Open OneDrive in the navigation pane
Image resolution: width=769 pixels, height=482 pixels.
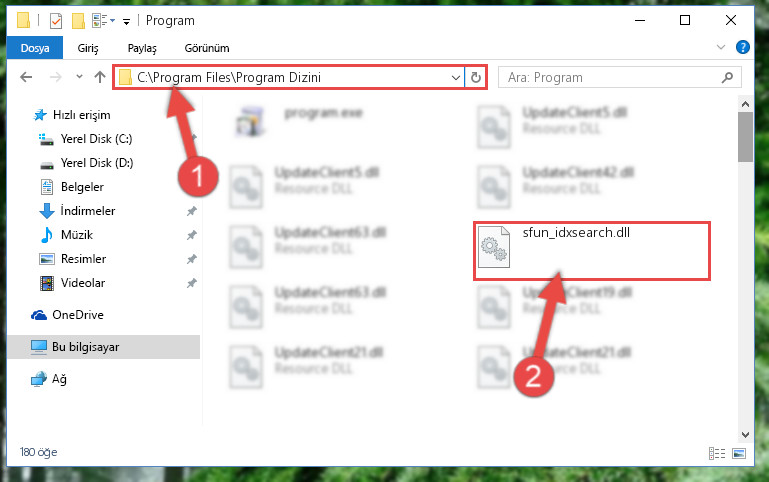point(78,315)
